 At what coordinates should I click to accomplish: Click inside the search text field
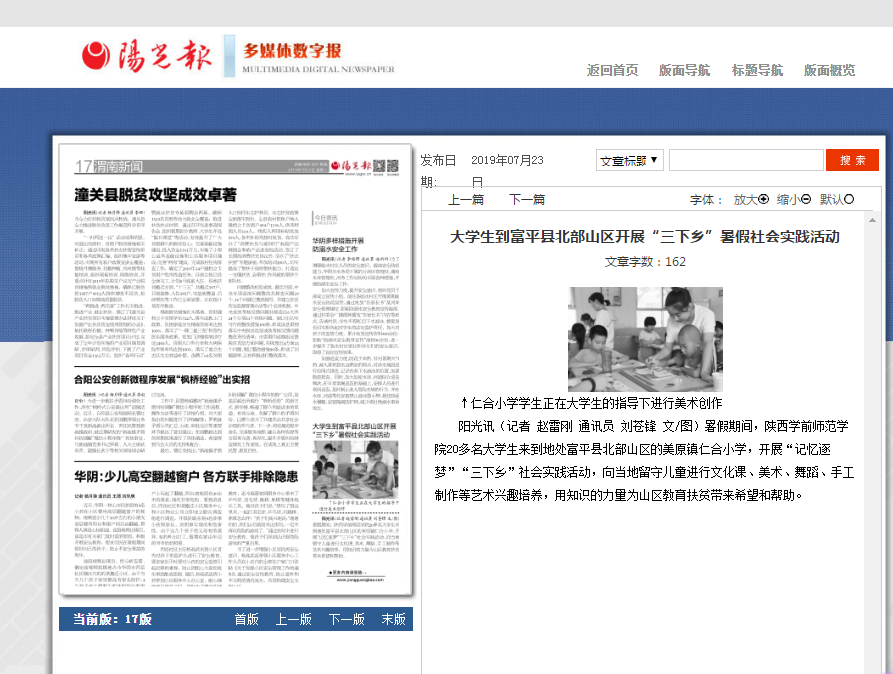pyautogui.click(x=745, y=160)
